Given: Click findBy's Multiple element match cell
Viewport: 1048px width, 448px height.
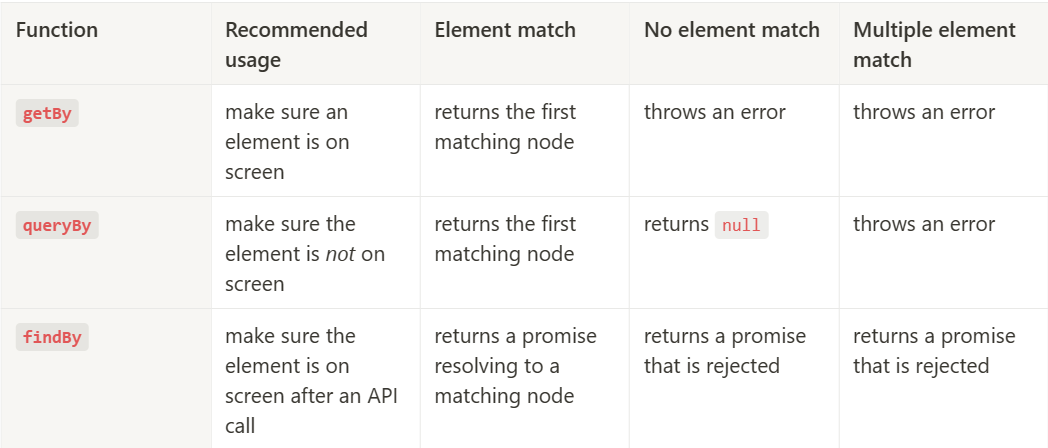Looking at the screenshot, I should coord(933,350).
